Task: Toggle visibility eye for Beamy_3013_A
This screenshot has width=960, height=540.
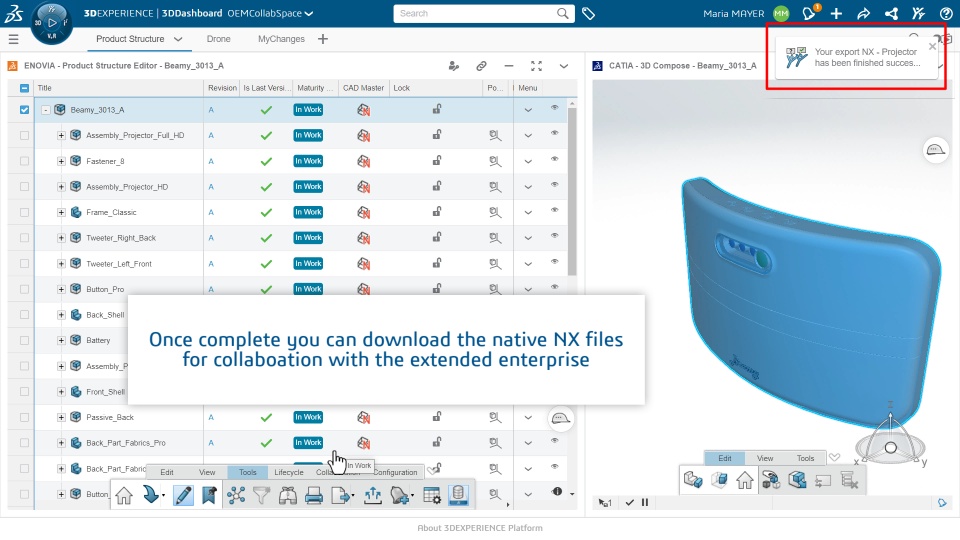Action: (555, 108)
